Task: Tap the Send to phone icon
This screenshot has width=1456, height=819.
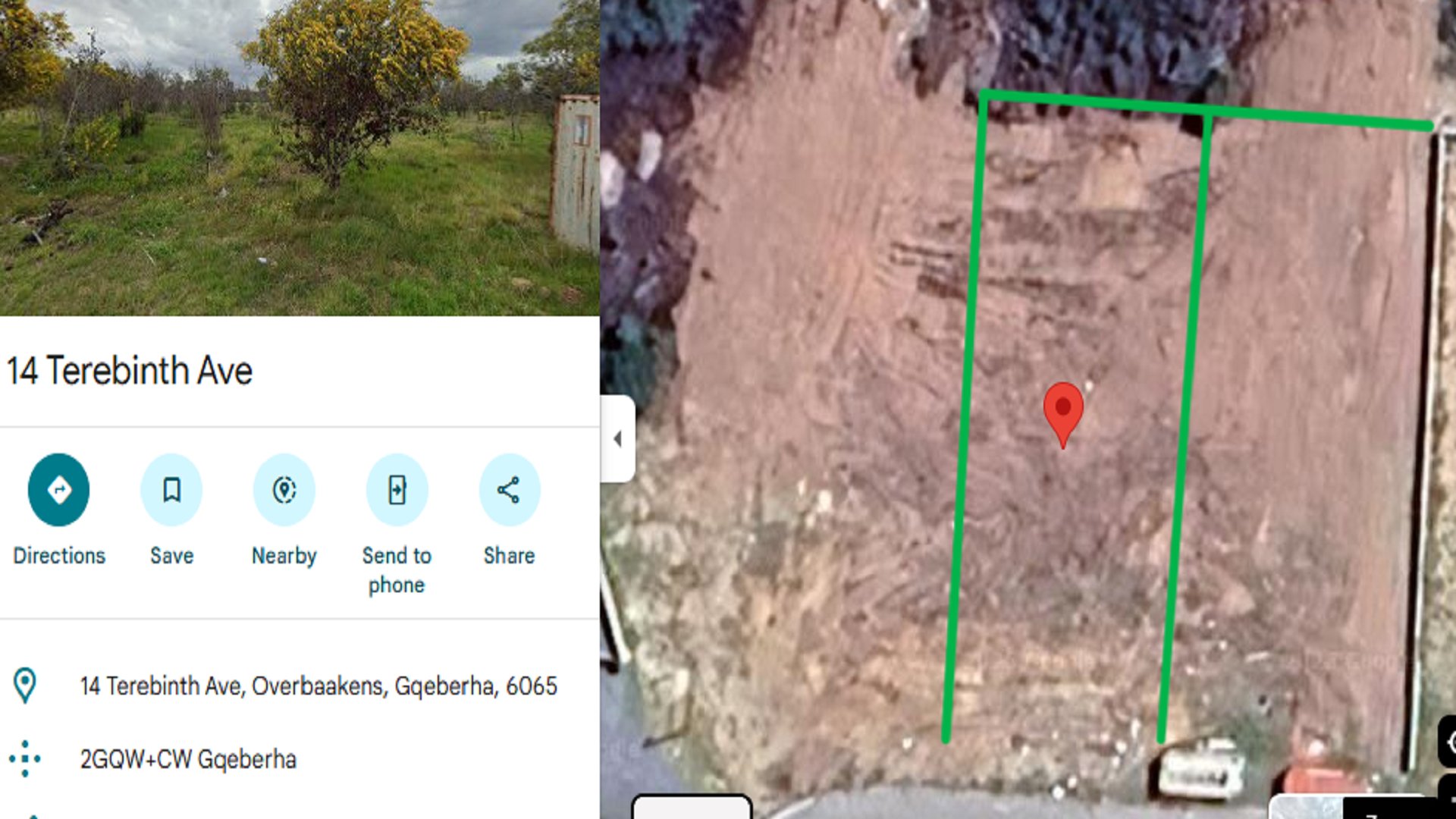Action: point(397,490)
